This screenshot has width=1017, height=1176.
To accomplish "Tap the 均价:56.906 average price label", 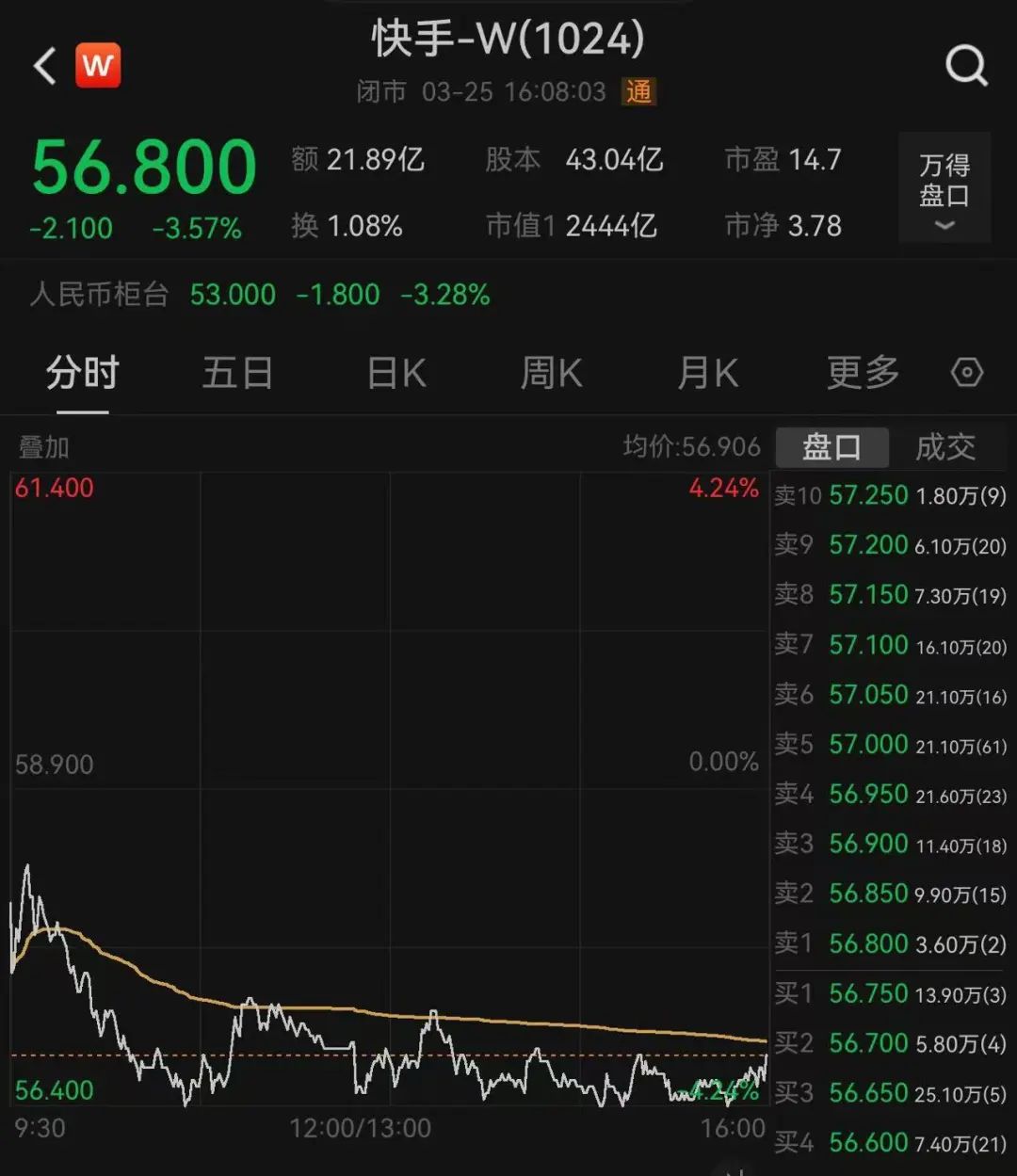I will tap(692, 447).
